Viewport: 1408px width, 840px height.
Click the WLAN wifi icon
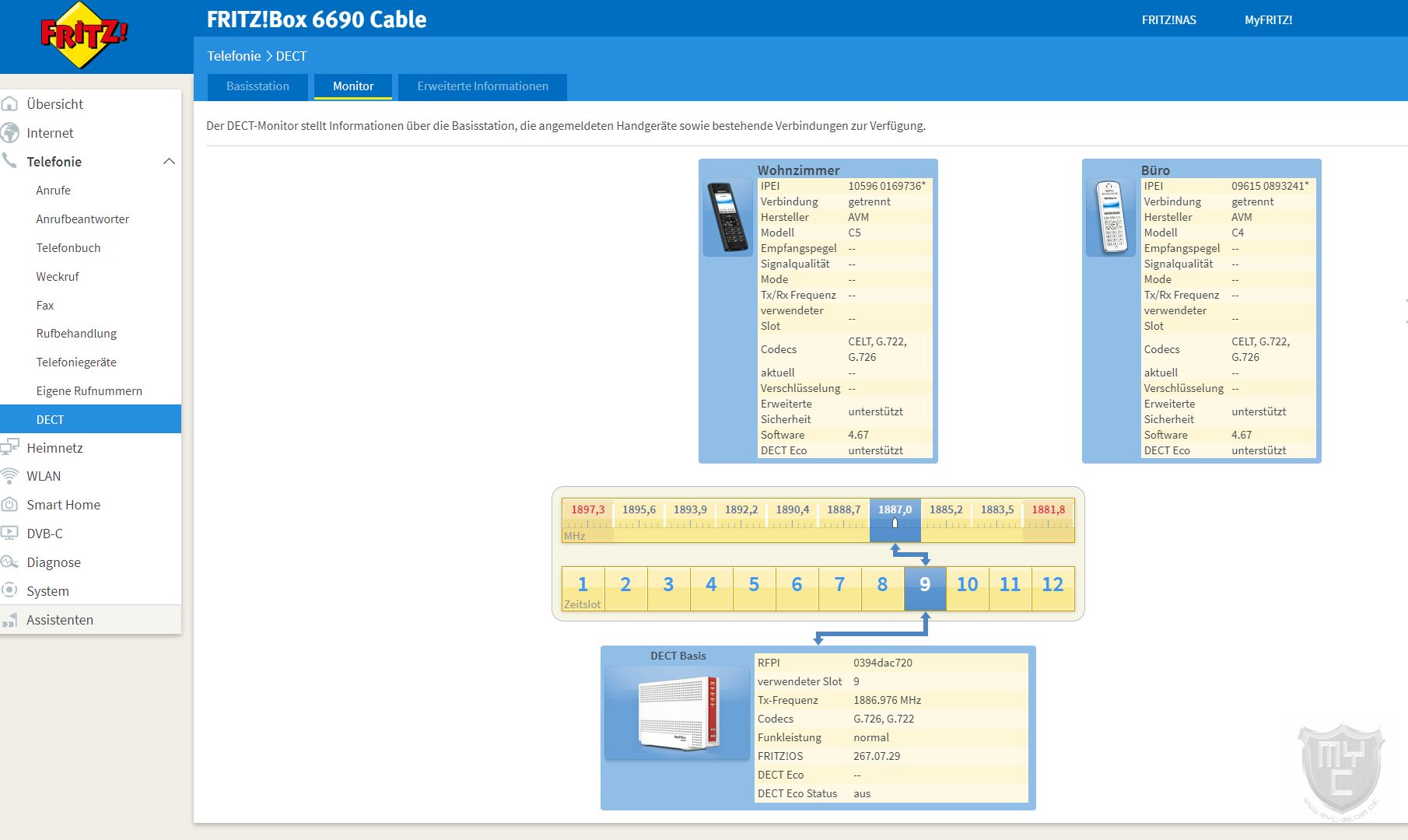[10, 476]
